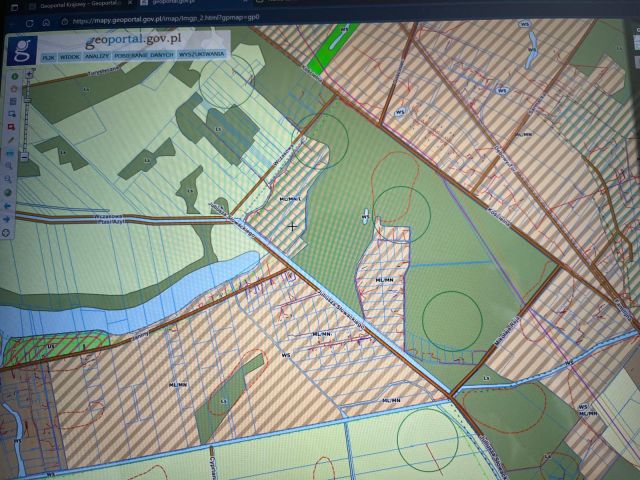The height and width of the screenshot is (480, 640).
Task: Click the crosshair locate icon
Action: pyautogui.click(x=6, y=233)
